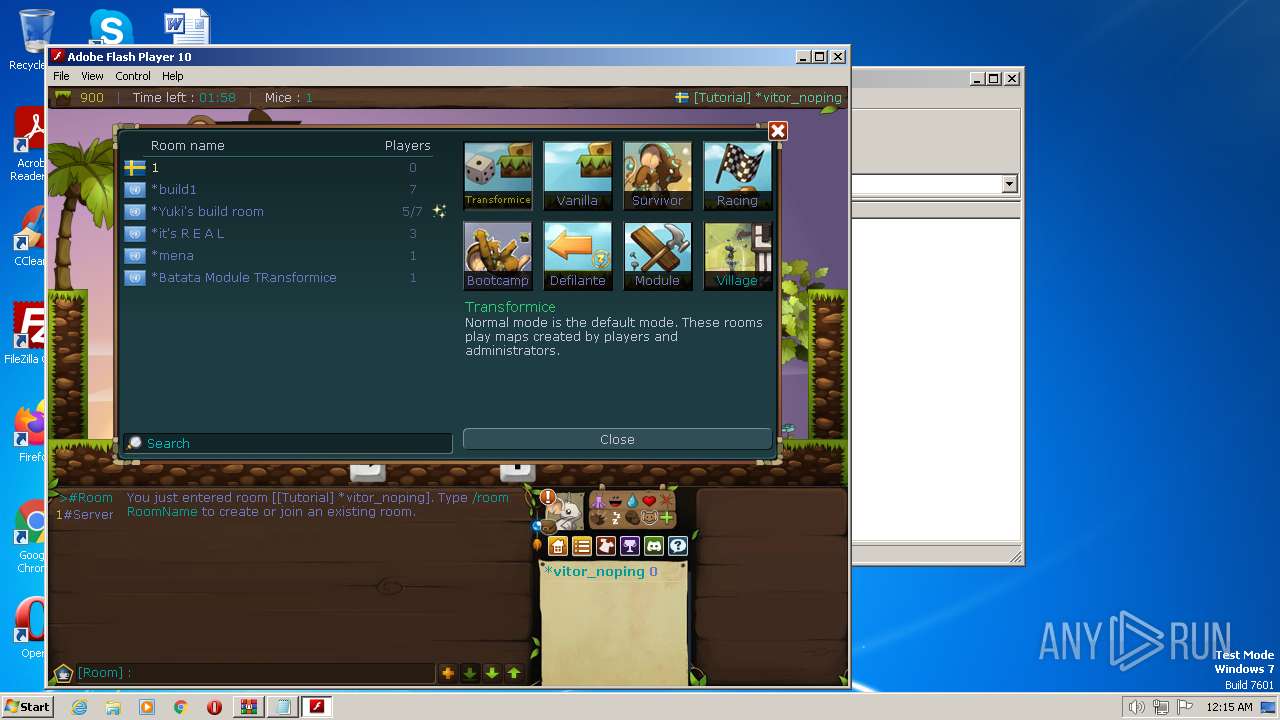
Task: Open the Control menu
Action: tap(133, 76)
